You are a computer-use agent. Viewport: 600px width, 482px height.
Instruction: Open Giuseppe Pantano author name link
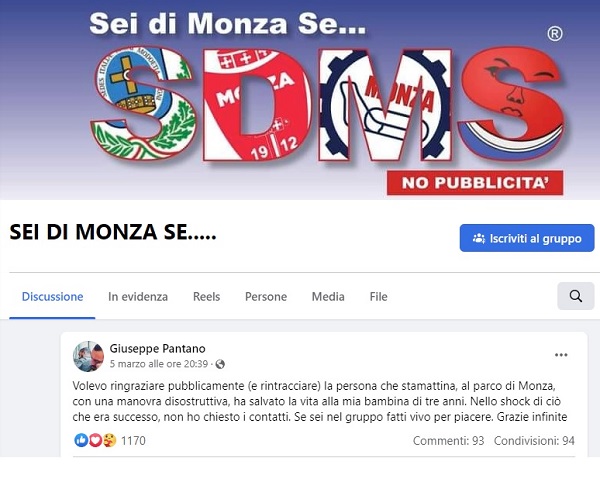tap(157, 348)
